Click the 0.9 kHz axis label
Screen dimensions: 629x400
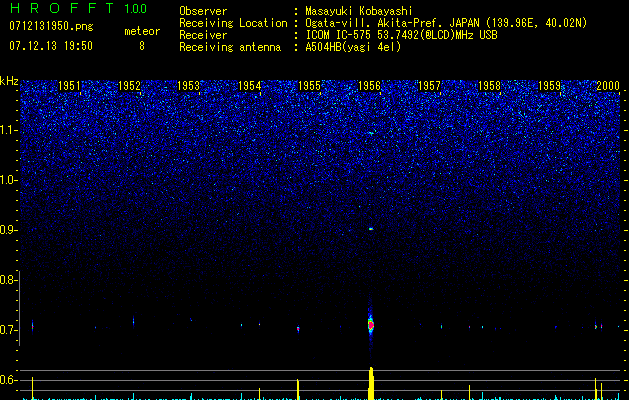coord(8,230)
